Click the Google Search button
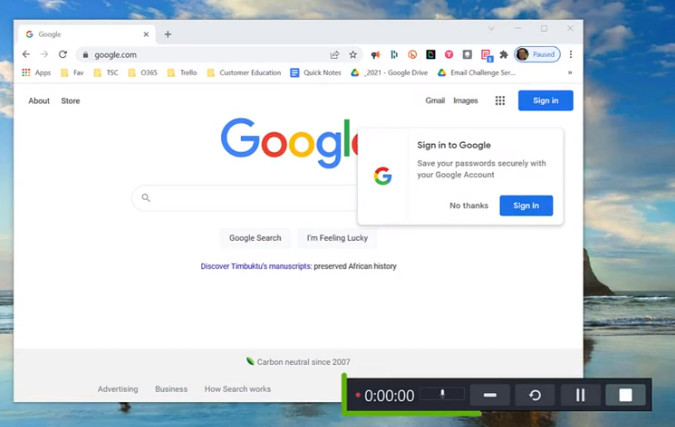Image resolution: width=675 pixels, height=427 pixels. pos(255,238)
